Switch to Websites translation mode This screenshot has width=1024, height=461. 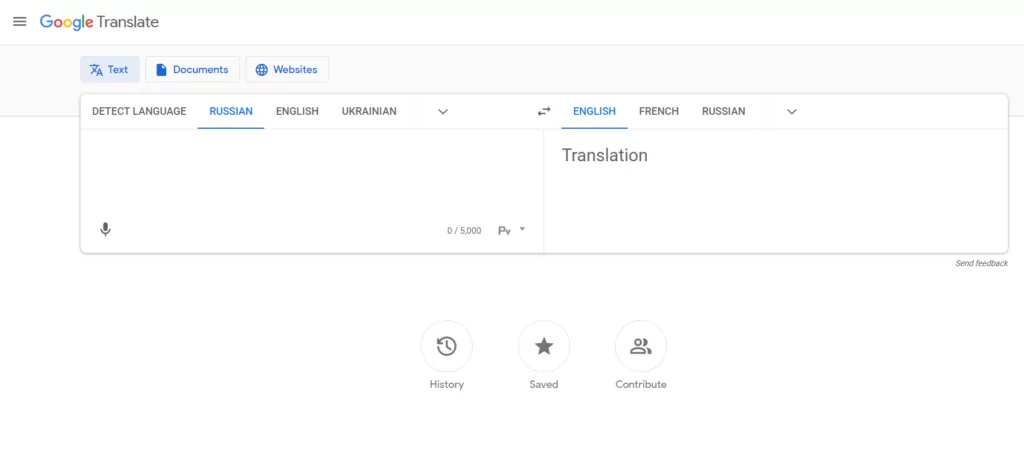[x=287, y=70]
